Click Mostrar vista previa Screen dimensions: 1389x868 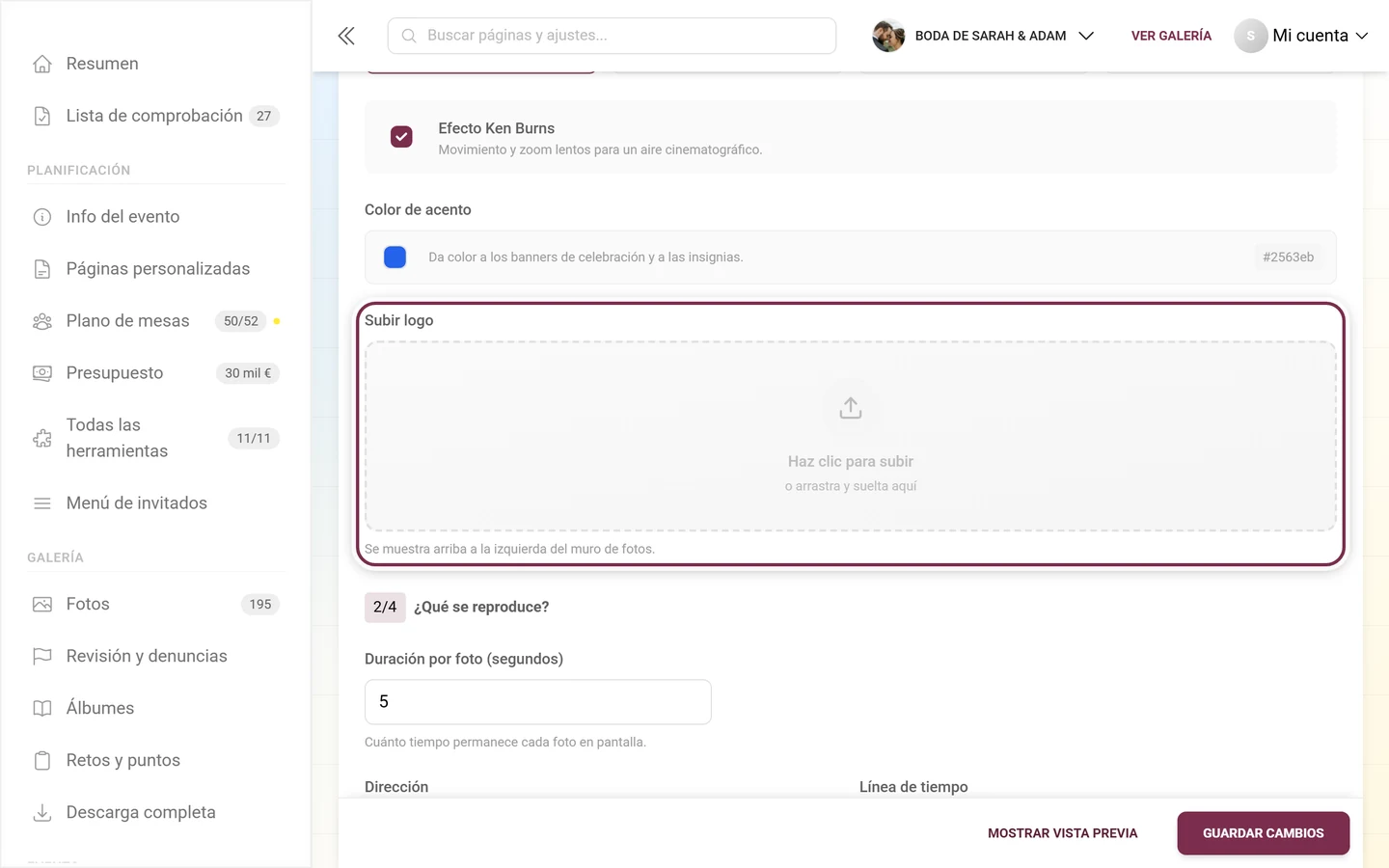pos(1063,833)
